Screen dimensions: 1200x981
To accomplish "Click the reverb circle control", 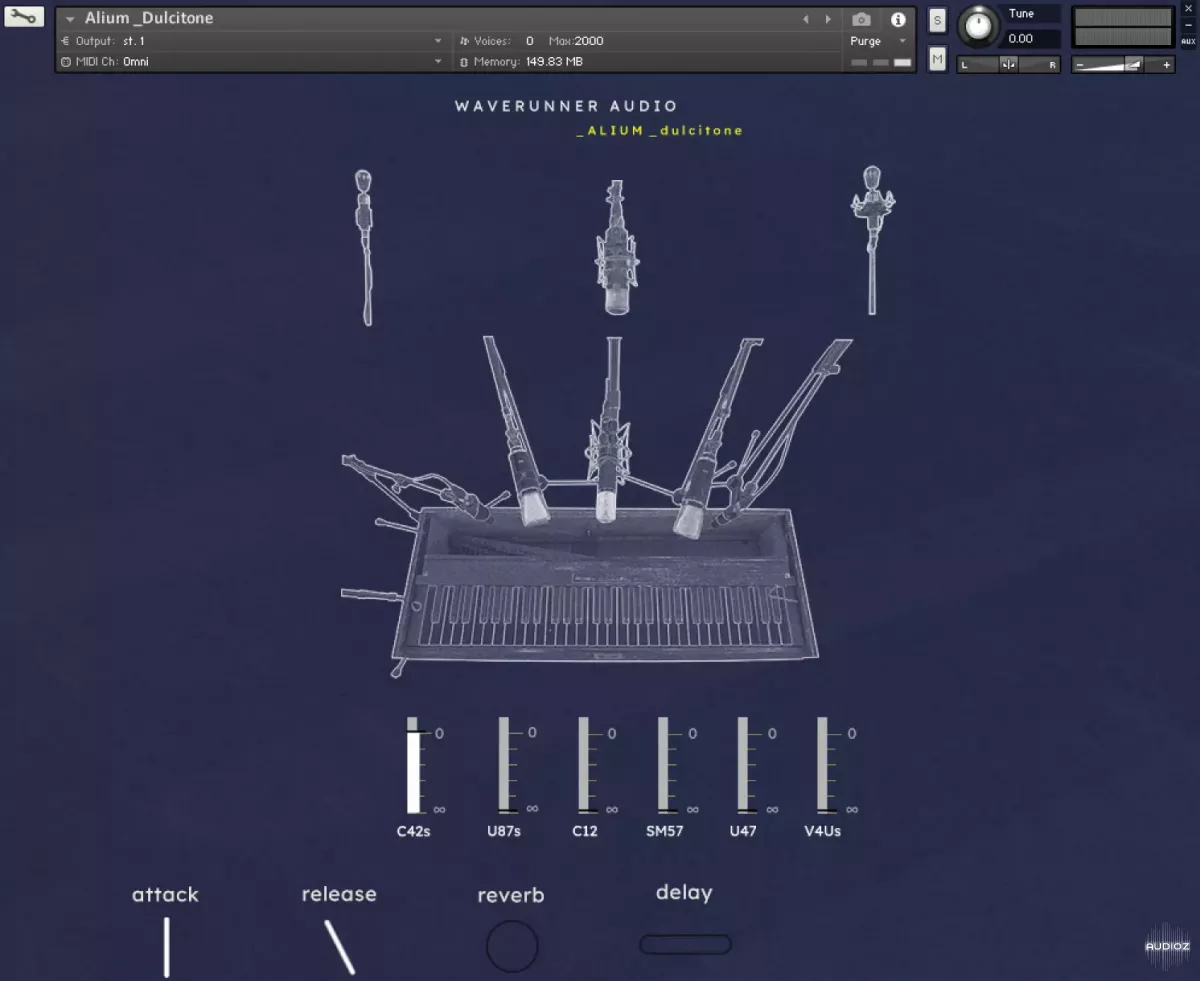I will point(512,946).
